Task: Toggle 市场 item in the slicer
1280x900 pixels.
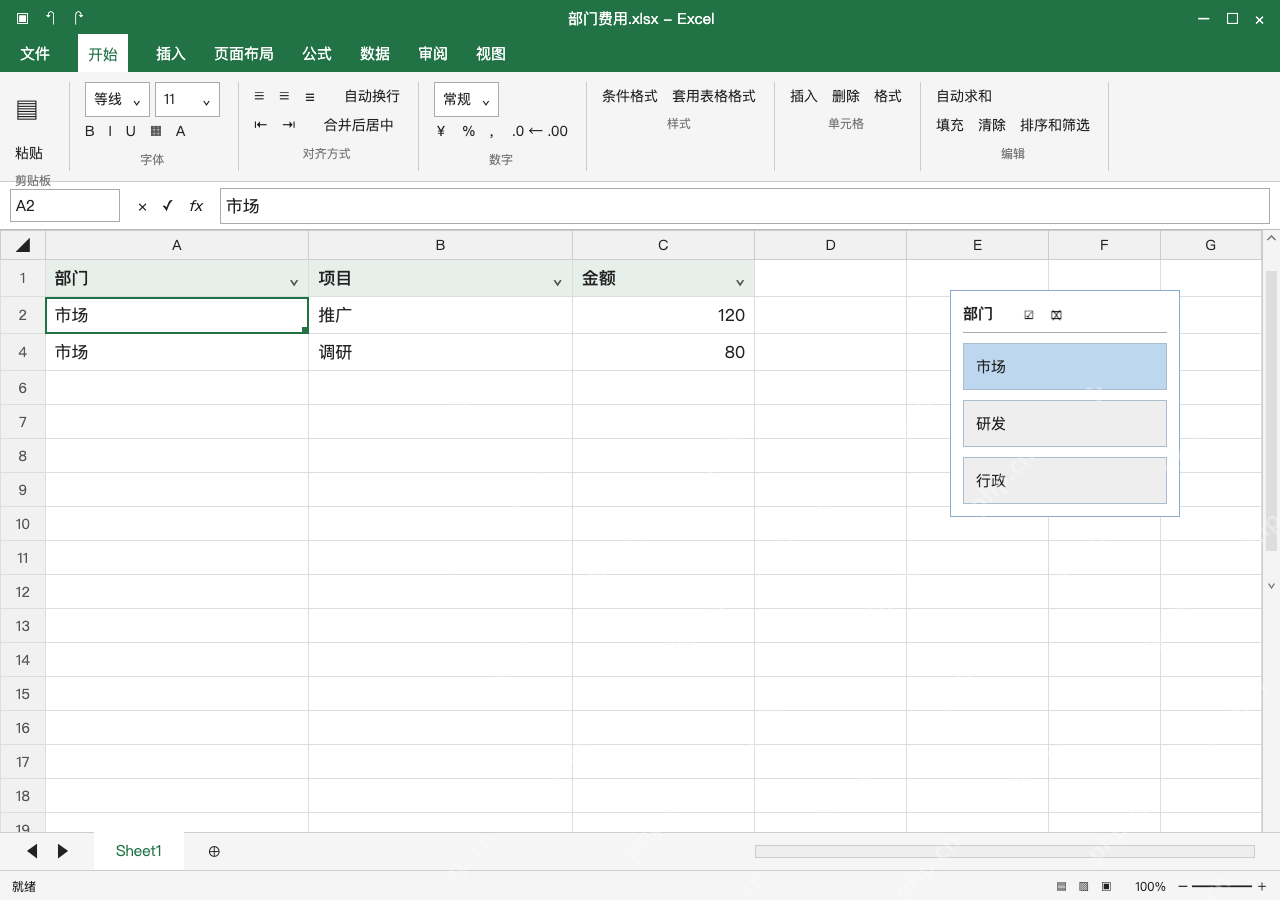Action: pos(1065,366)
